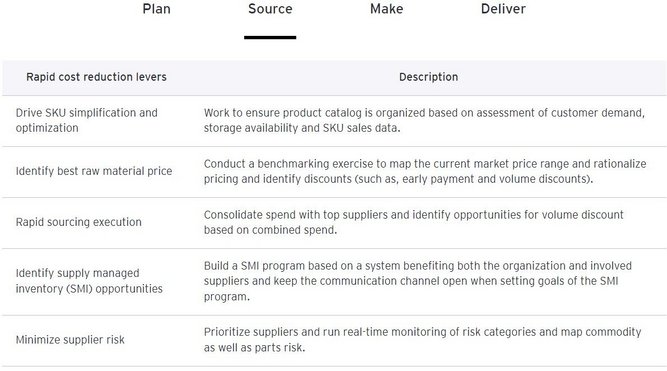Open the Make tab

[x=387, y=9]
